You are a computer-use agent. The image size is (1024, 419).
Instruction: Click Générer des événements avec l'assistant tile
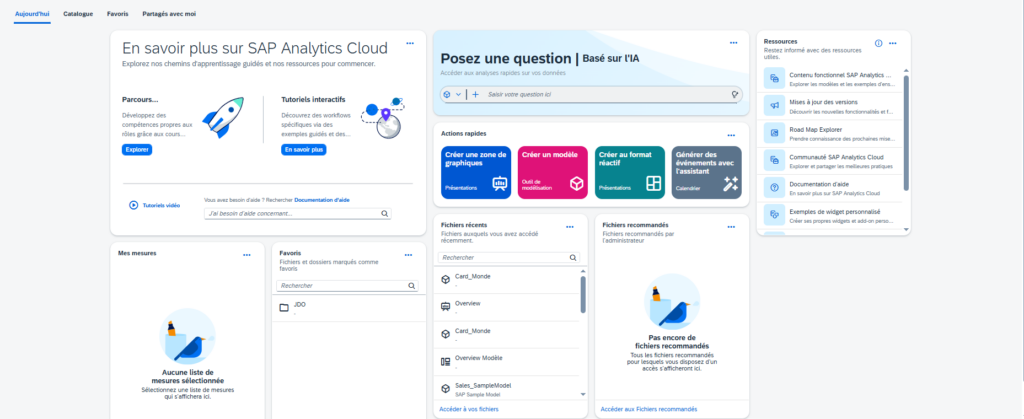[707, 172]
